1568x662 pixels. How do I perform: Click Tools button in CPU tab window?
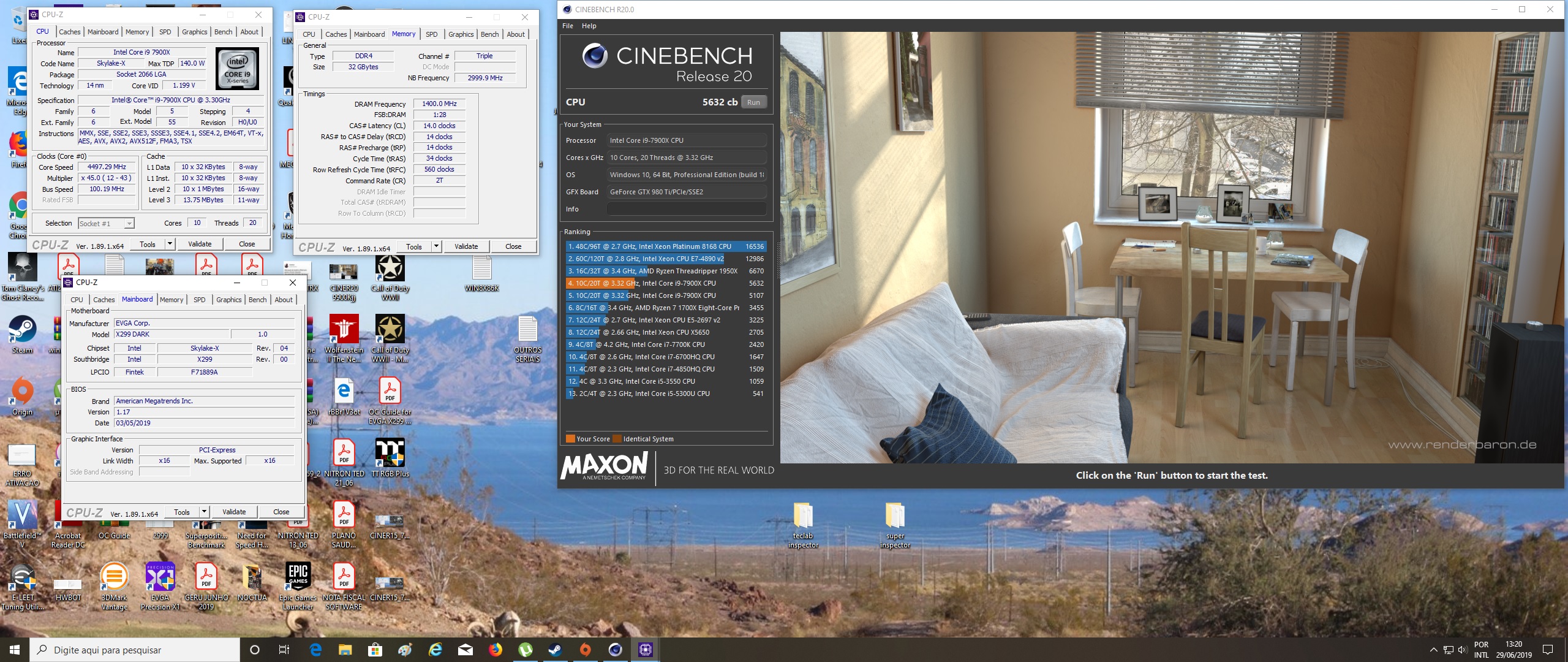pos(148,244)
